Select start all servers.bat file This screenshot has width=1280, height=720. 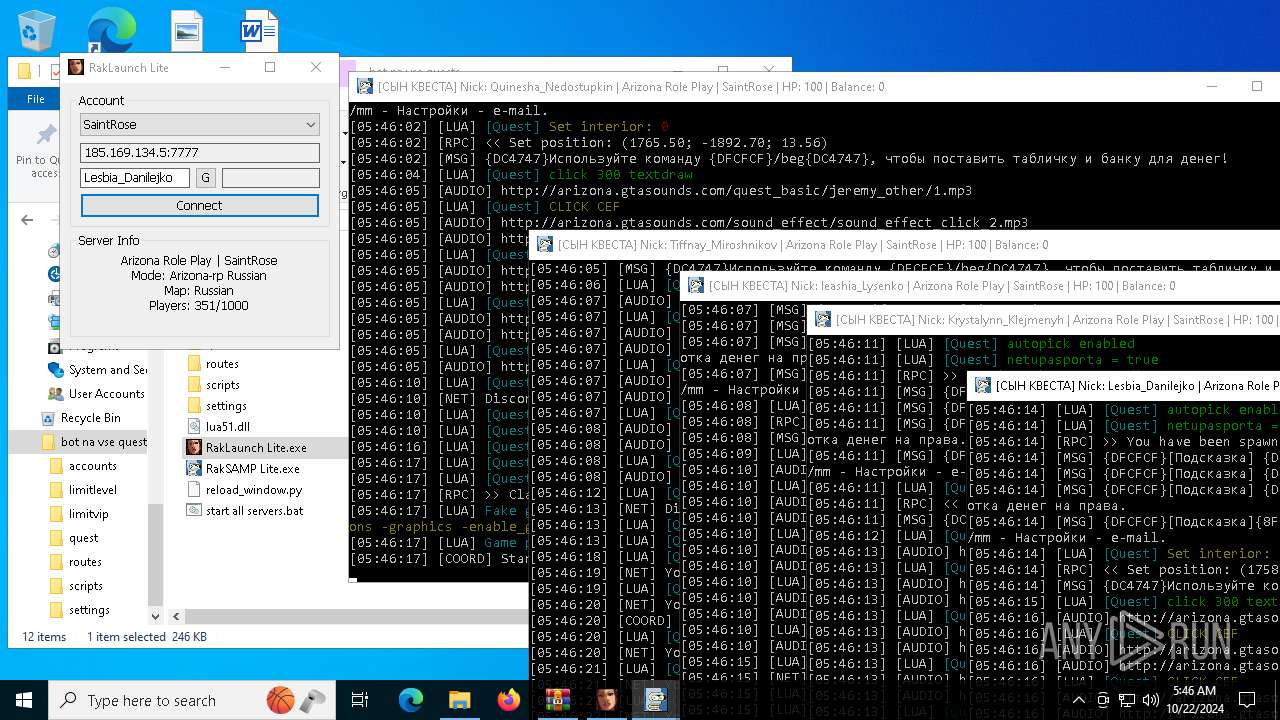pos(246,511)
